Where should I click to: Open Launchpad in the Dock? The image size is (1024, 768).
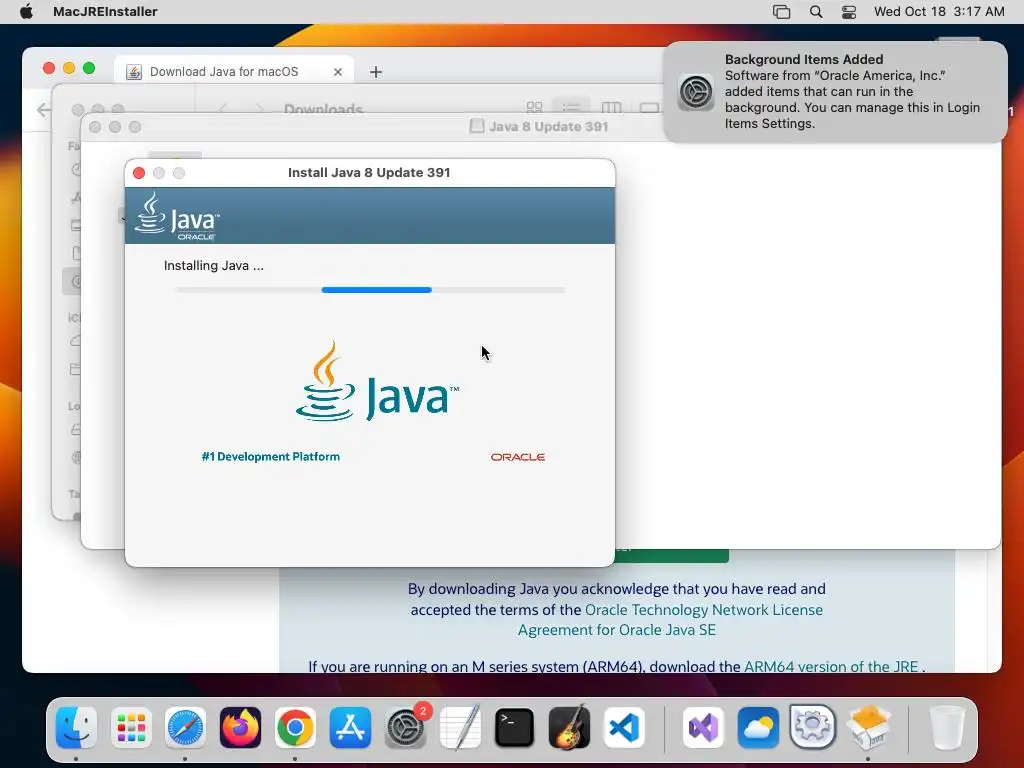pyautogui.click(x=131, y=728)
